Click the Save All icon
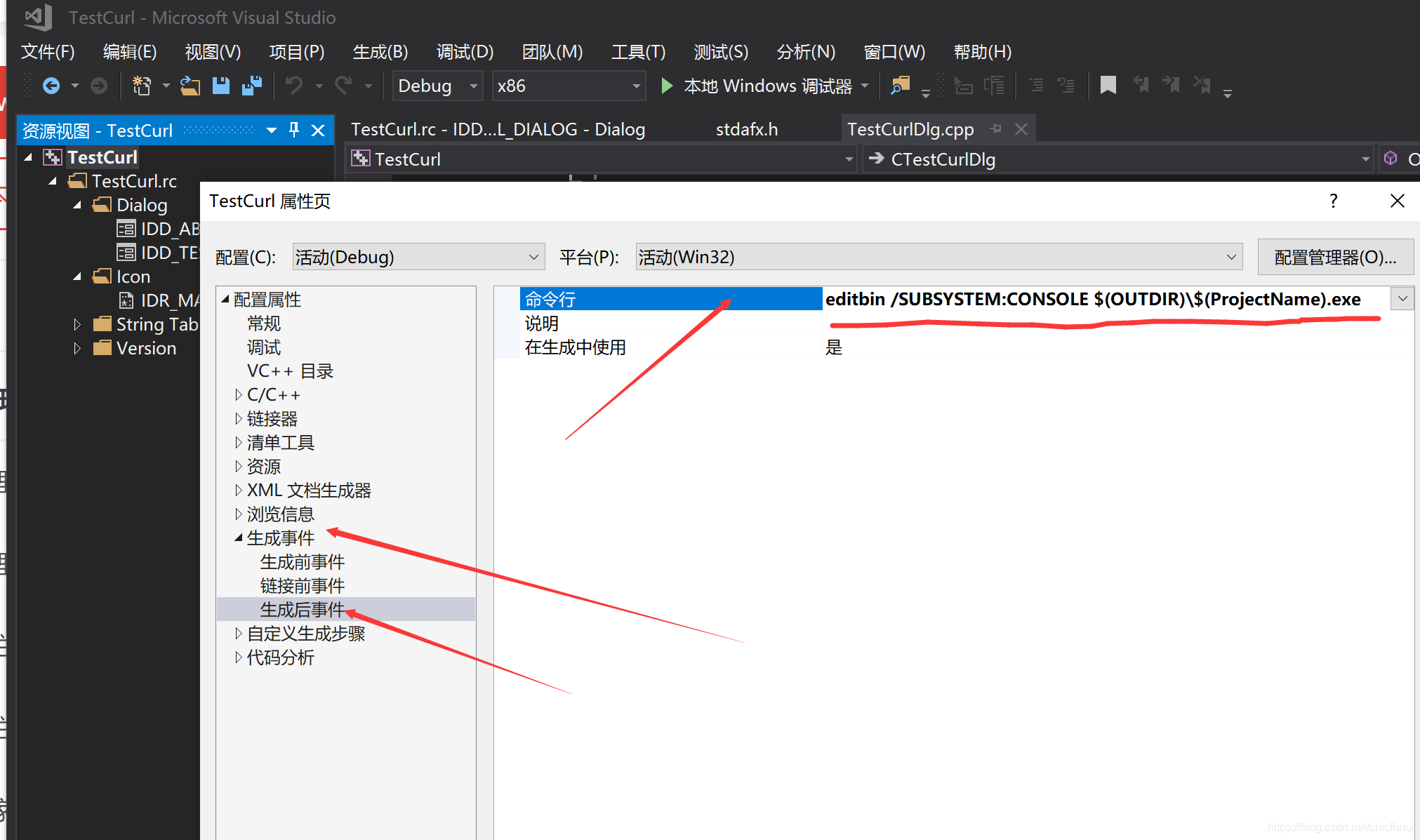Image resolution: width=1420 pixels, height=840 pixels. [251, 86]
